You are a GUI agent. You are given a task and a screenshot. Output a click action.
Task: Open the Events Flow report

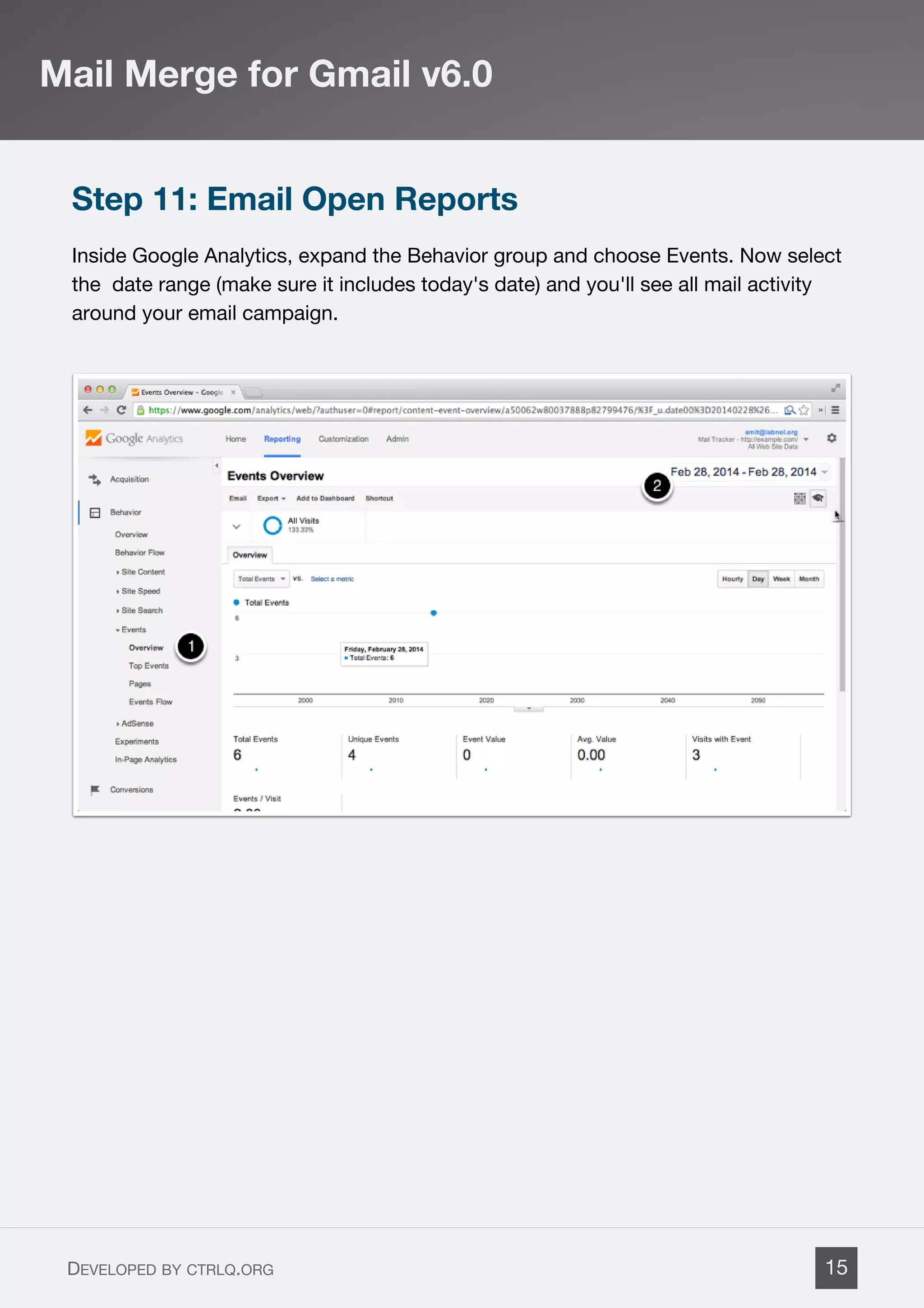[x=150, y=702]
